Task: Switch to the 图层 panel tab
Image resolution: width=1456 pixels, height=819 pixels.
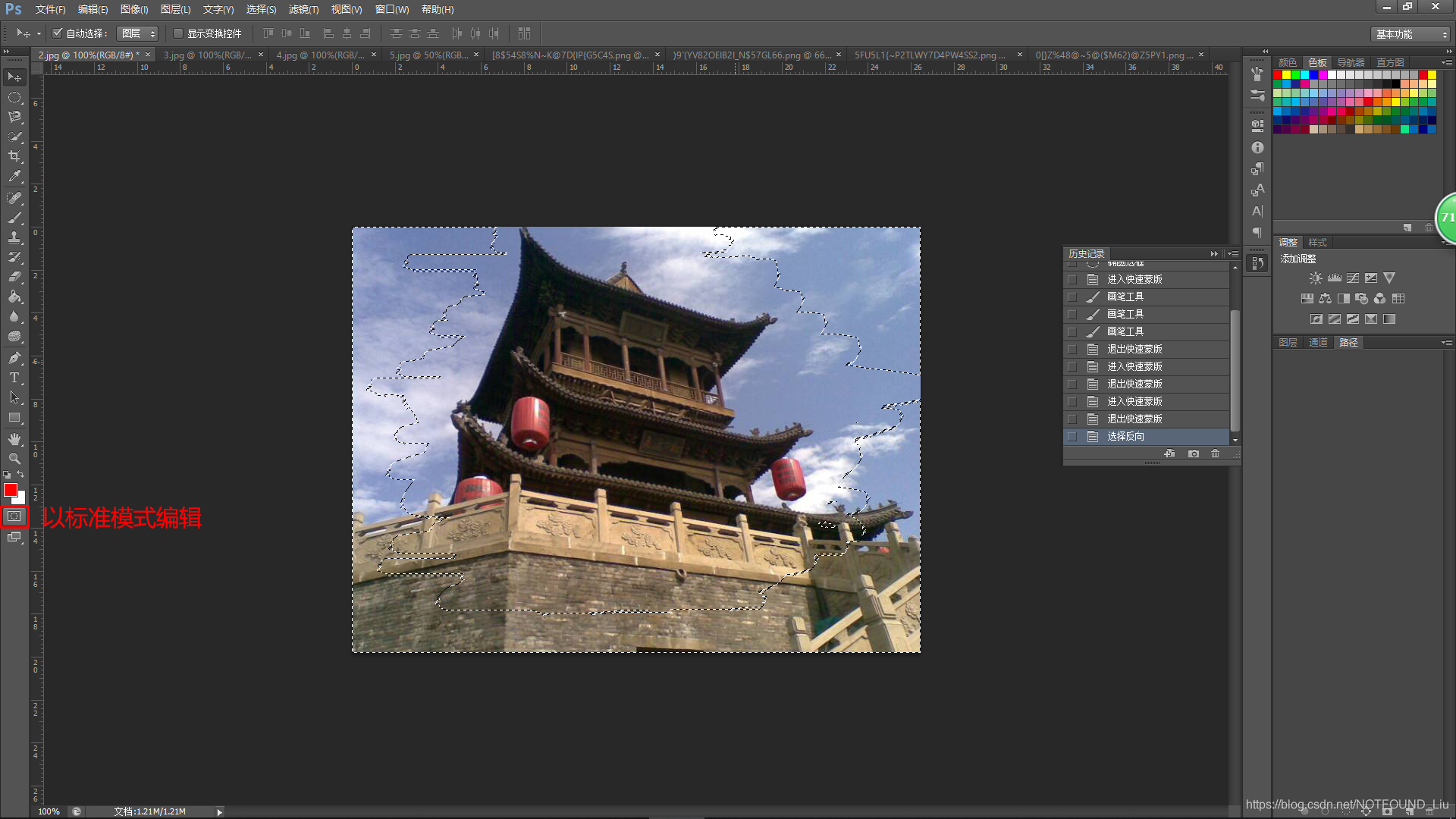Action: point(1288,343)
